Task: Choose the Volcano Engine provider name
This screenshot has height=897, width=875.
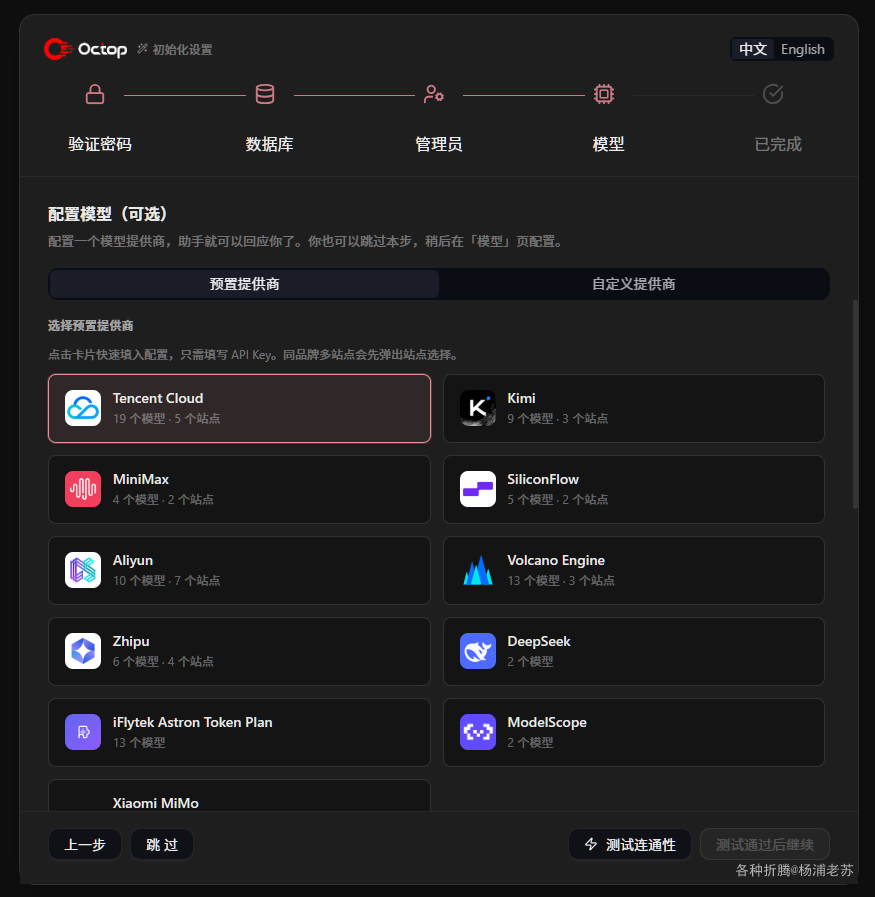Action: pyautogui.click(x=556, y=561)
